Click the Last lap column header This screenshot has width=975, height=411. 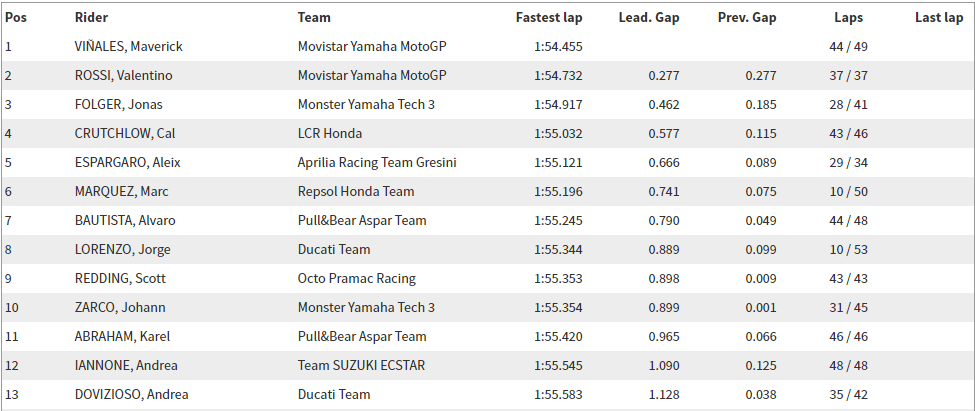[x=939, y=17]
